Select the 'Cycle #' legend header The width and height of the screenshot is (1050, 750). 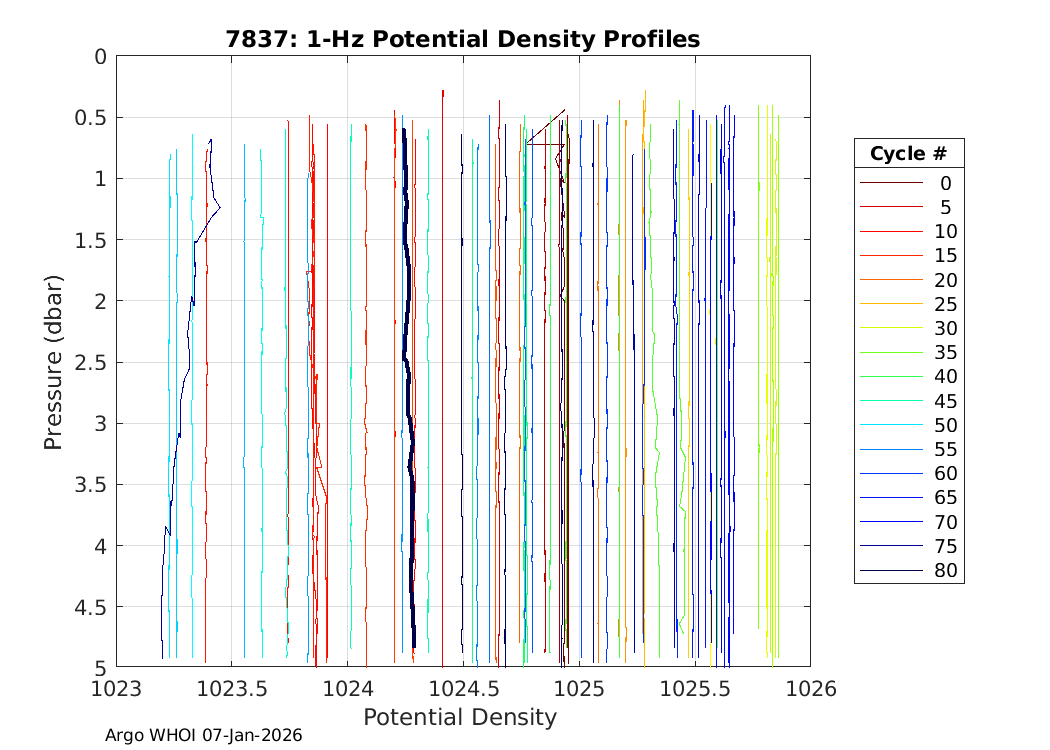point(908,154)
